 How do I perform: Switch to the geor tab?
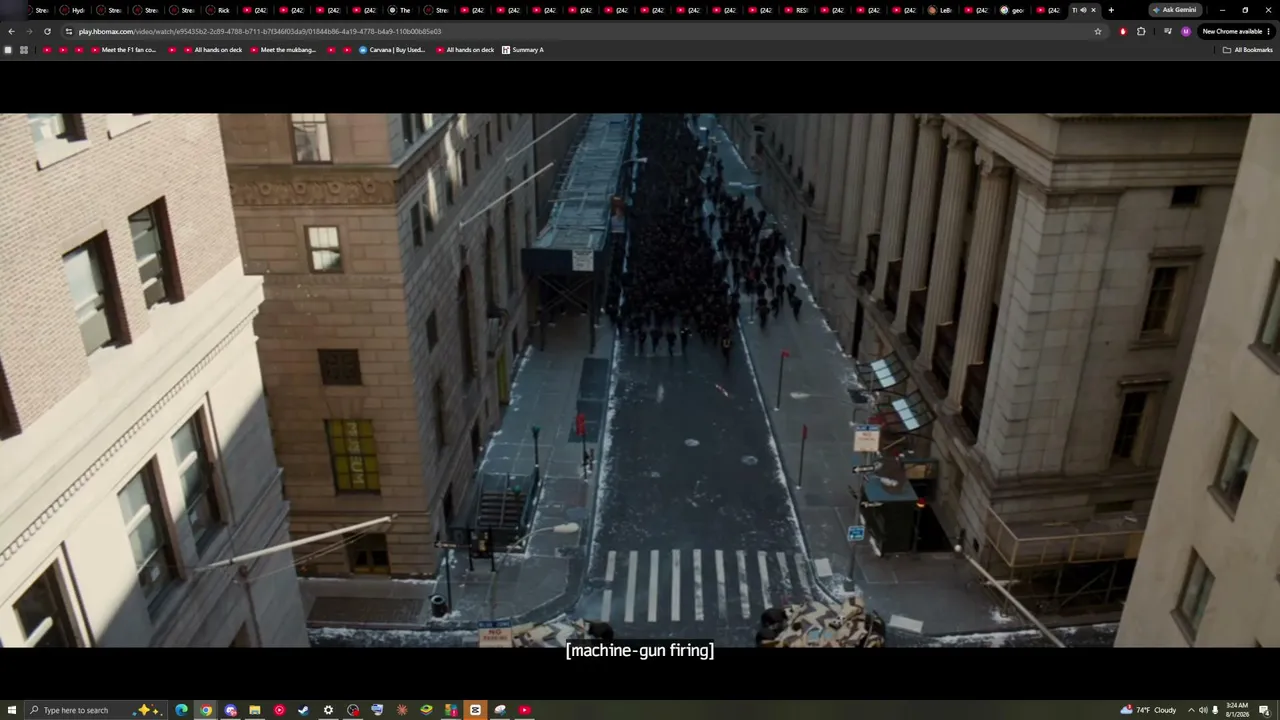pyautogui.click(x=1012, y=10)
